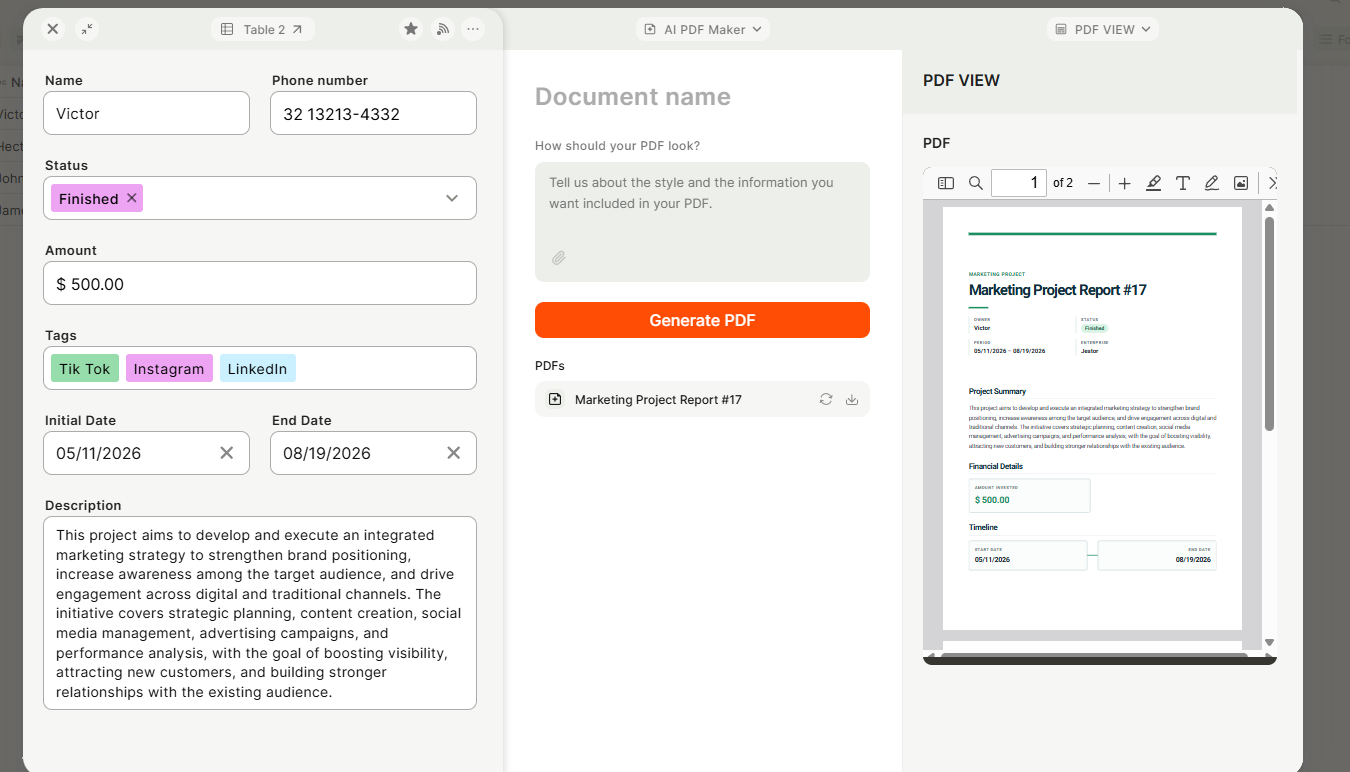Select the Instagram tag

(169, 368)
